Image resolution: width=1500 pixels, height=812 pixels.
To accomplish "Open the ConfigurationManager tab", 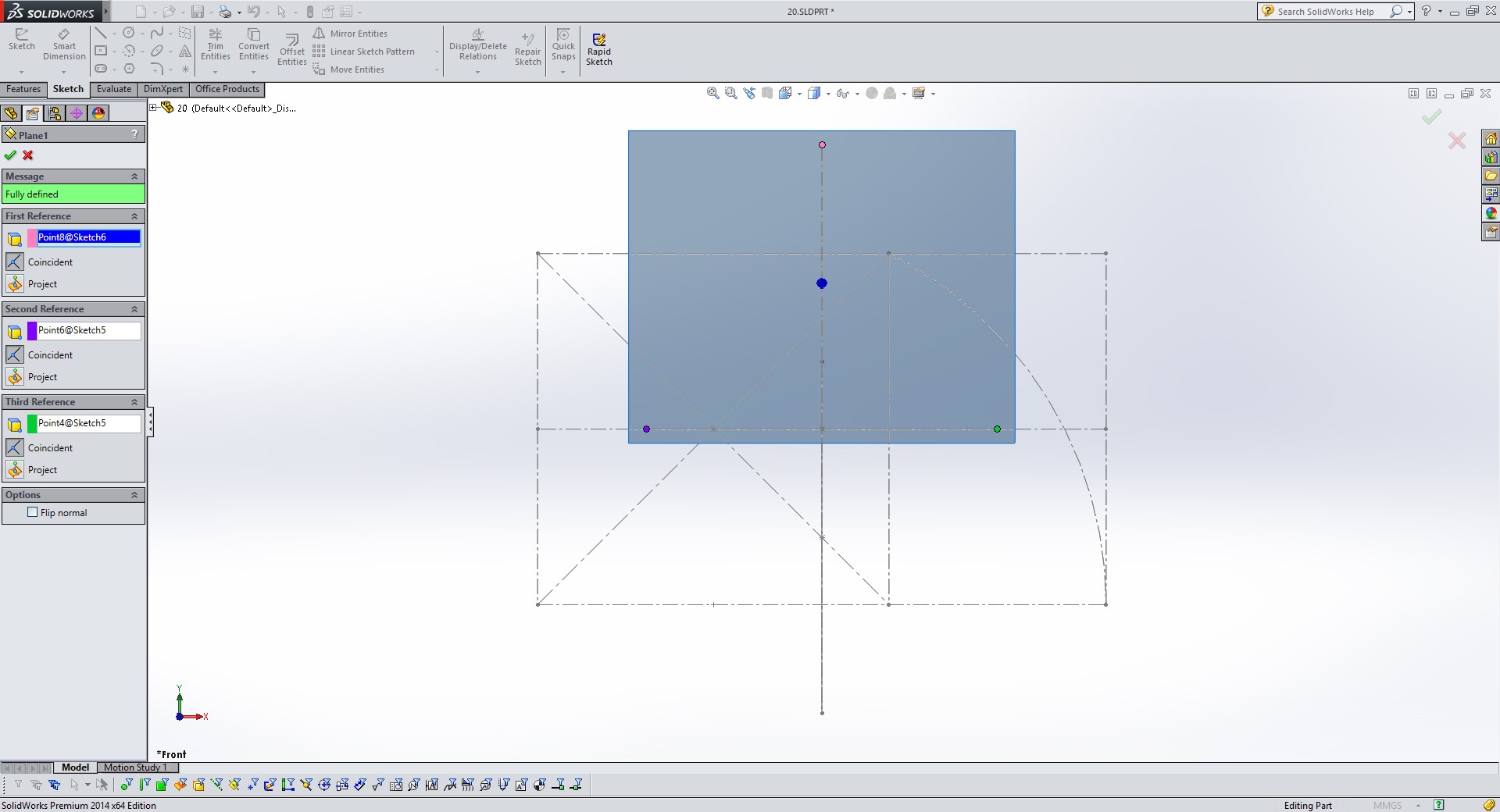I will [55, 113].
